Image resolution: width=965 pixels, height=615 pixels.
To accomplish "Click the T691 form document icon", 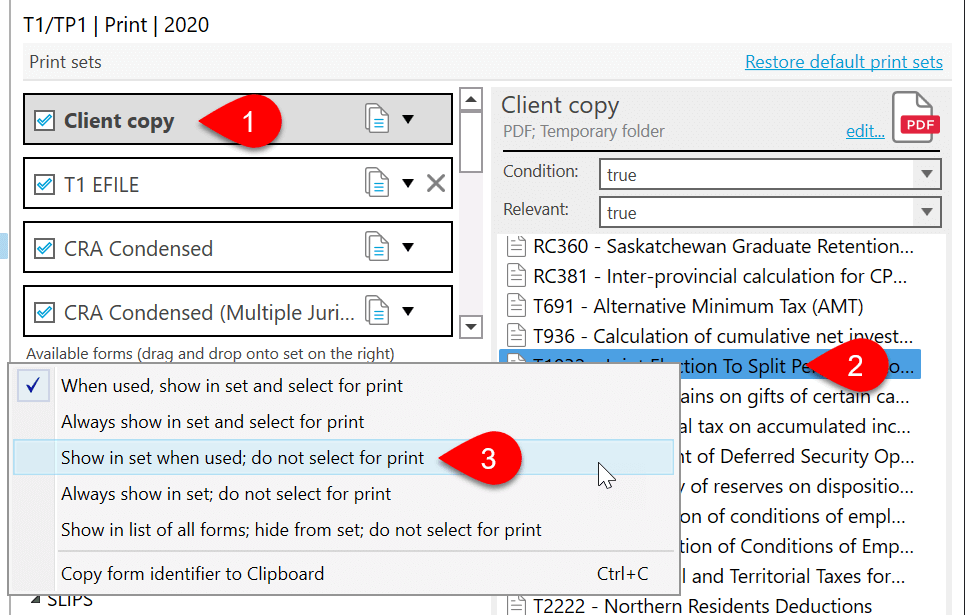I will click(x=516, y=306).
